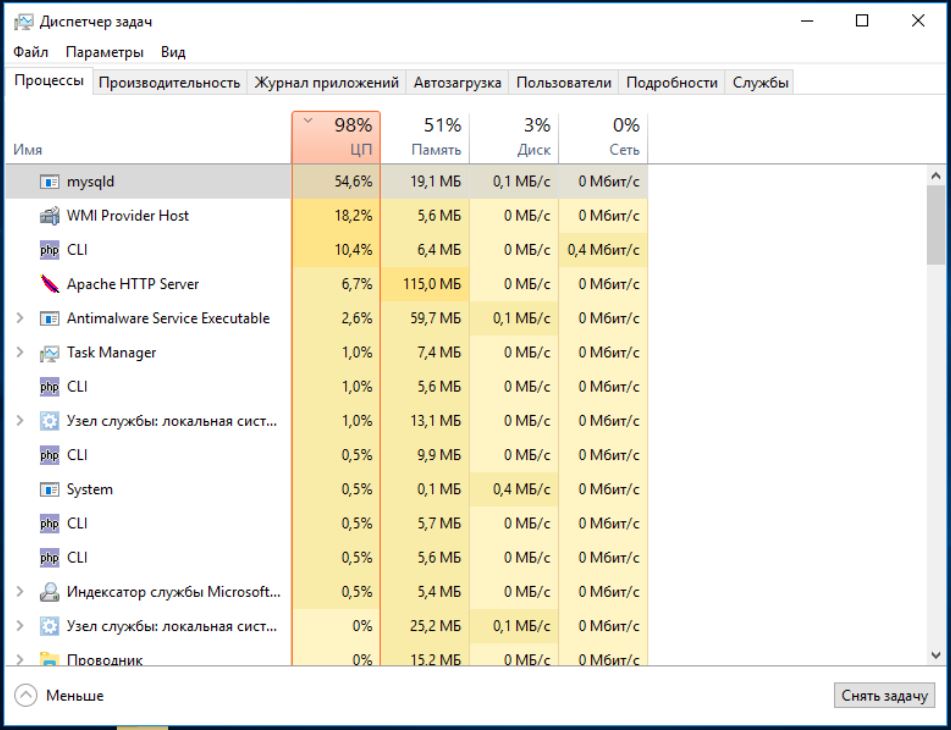Sort processes by the ЦП column header
Screen dimensions: 951x730
[337, 137]
